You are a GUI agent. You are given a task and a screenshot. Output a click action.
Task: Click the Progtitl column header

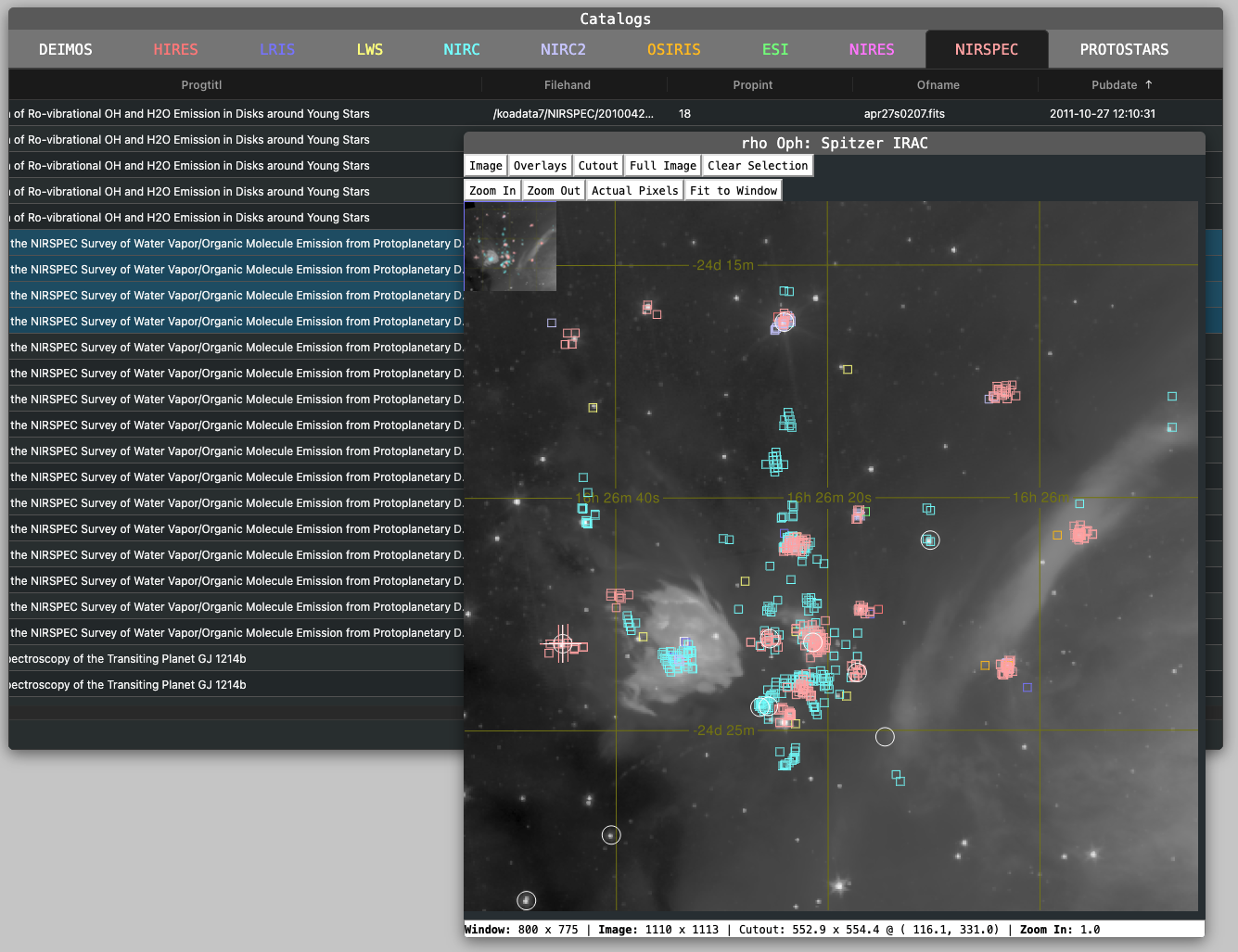click(201, 84)
